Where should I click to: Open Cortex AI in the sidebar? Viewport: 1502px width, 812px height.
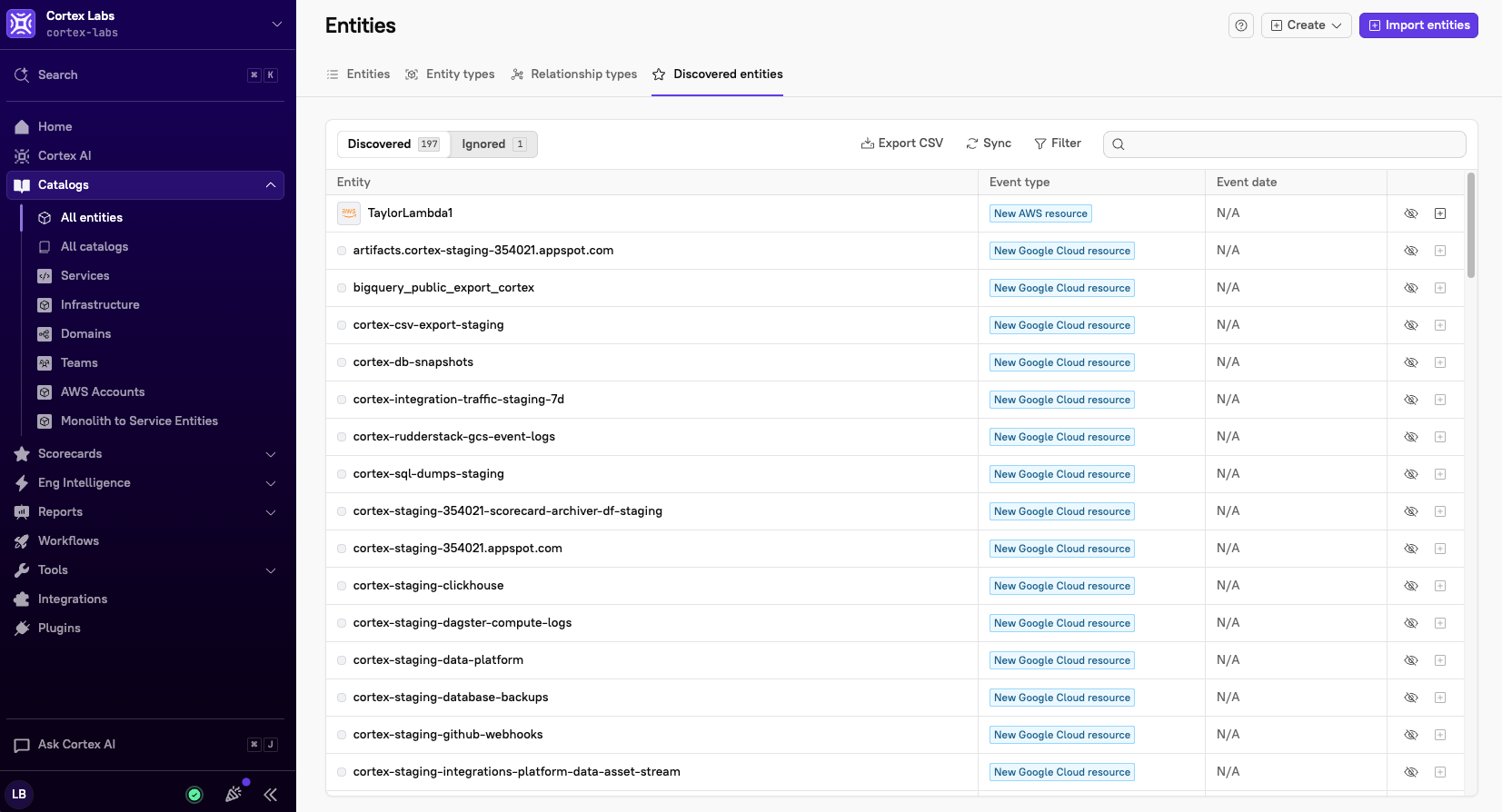65,156
